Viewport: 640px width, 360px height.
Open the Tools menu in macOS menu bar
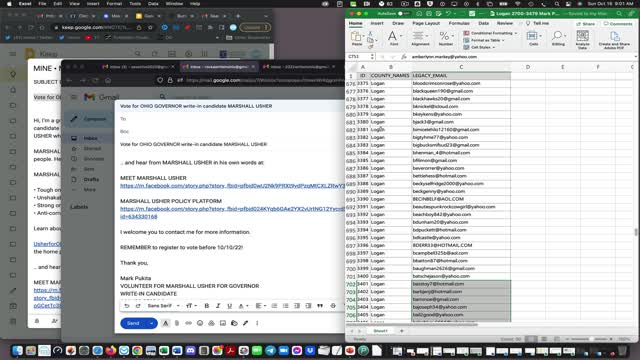pyautogui.click(x=135, y=4)
